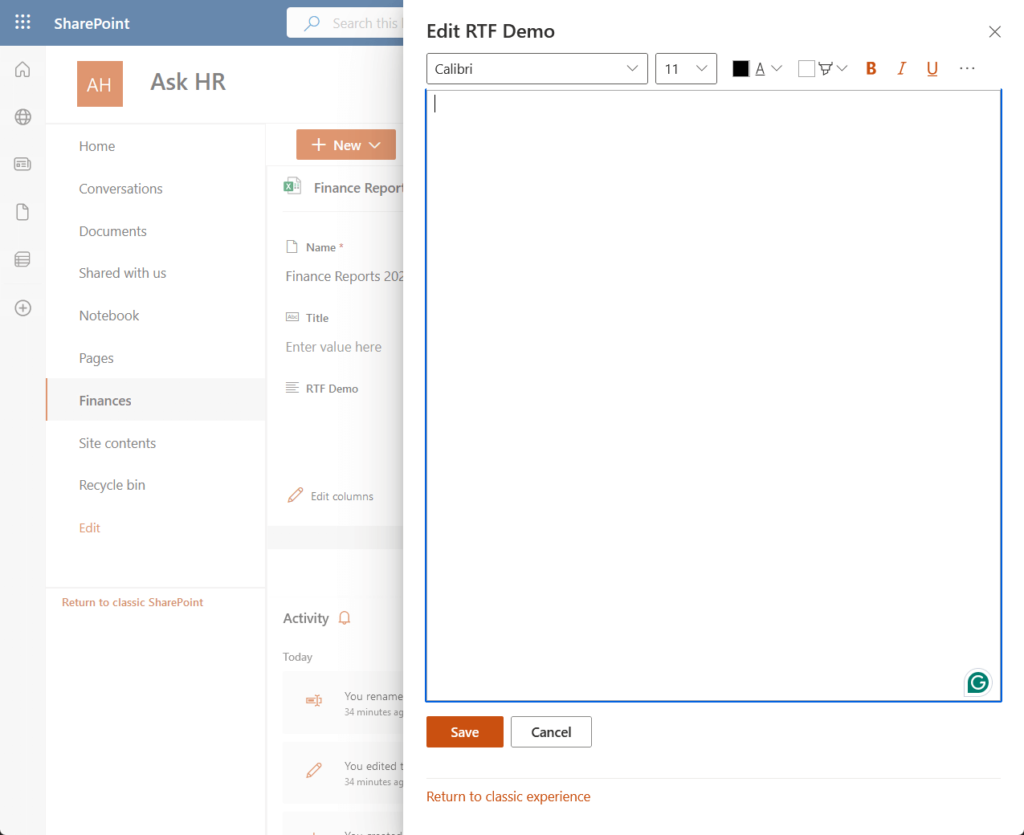Image resolution: width=1024 pixels, height=835 pixels.
Task: Open Site contents navigation item
Action: [x=118, y=443]
